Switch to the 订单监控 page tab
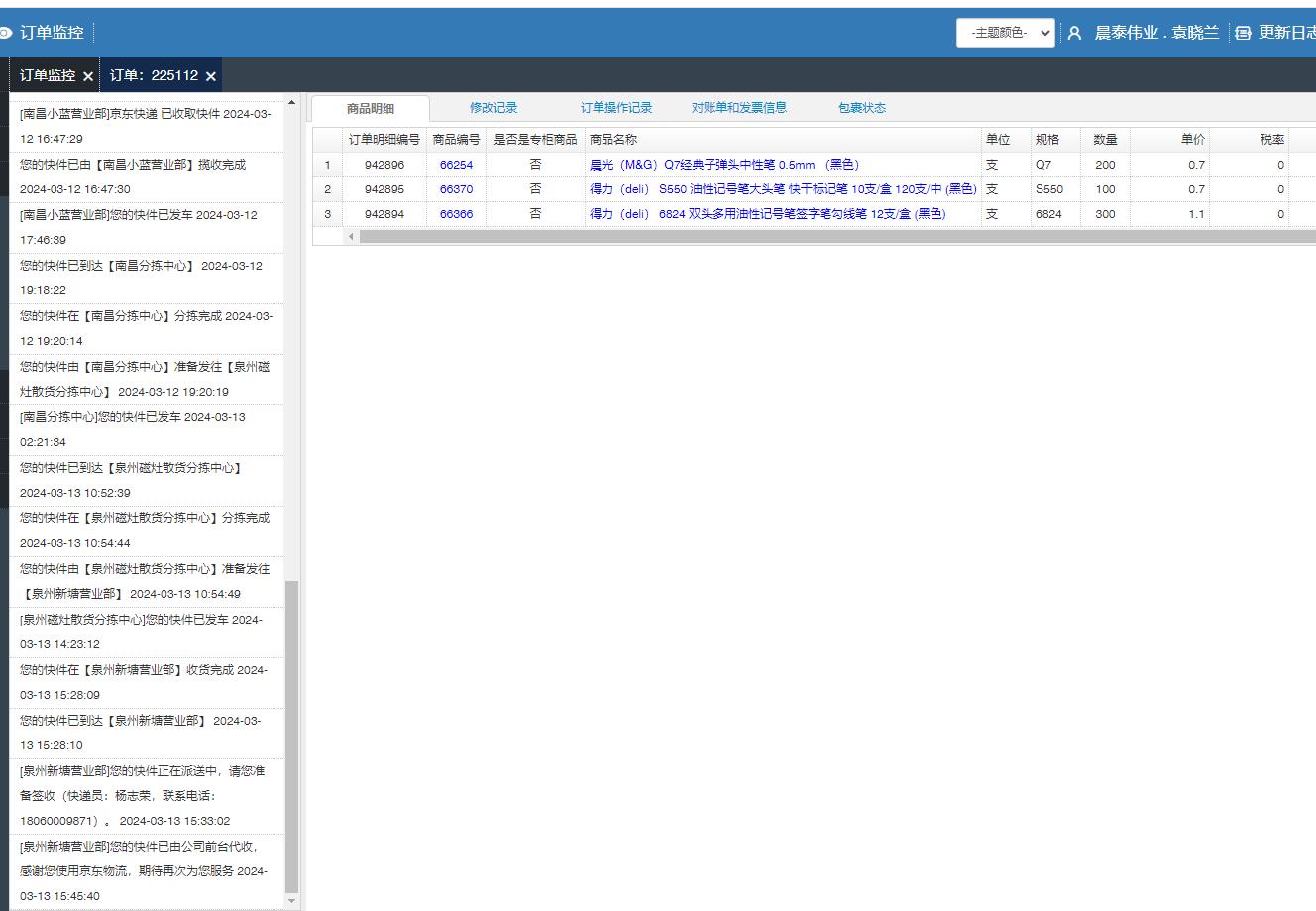Image resolution: width=1316 pixels, height=911 pixels. pyautogui.click(x=48, y=75)
